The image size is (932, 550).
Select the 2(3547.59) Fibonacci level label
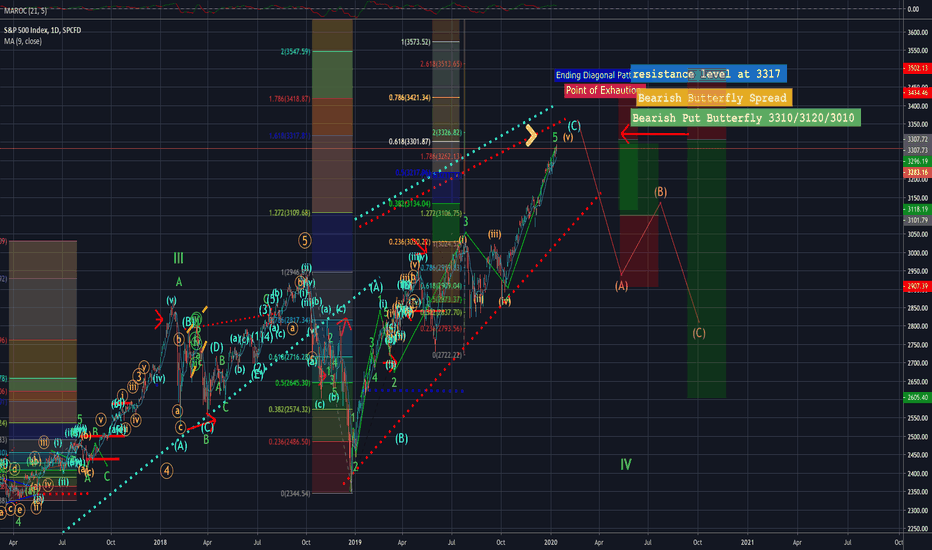(x=295, y=52)
